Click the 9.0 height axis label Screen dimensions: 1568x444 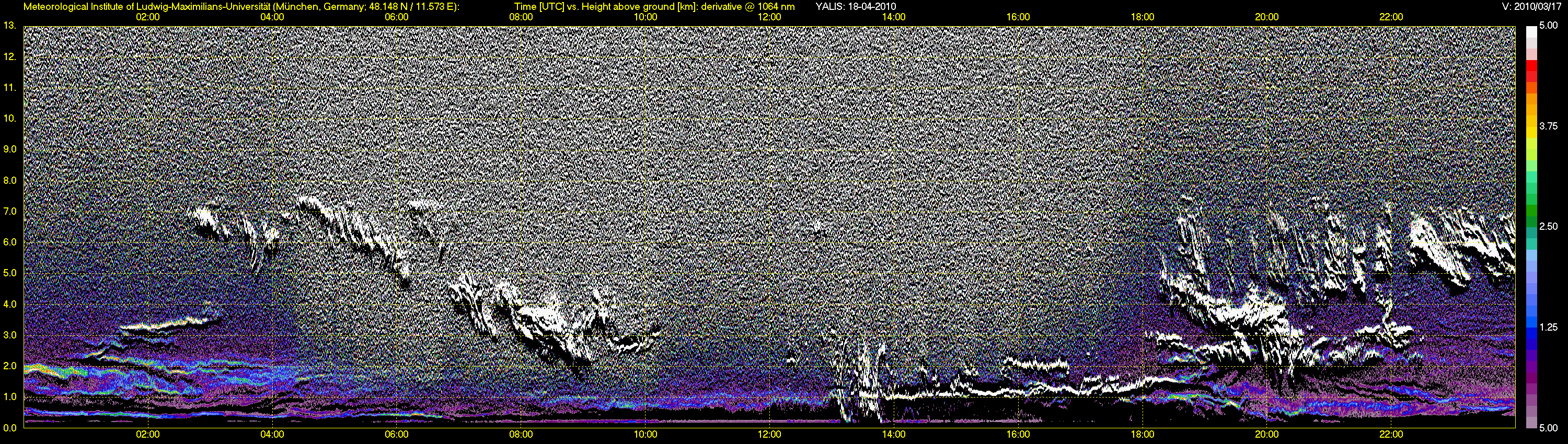point(10,149)
